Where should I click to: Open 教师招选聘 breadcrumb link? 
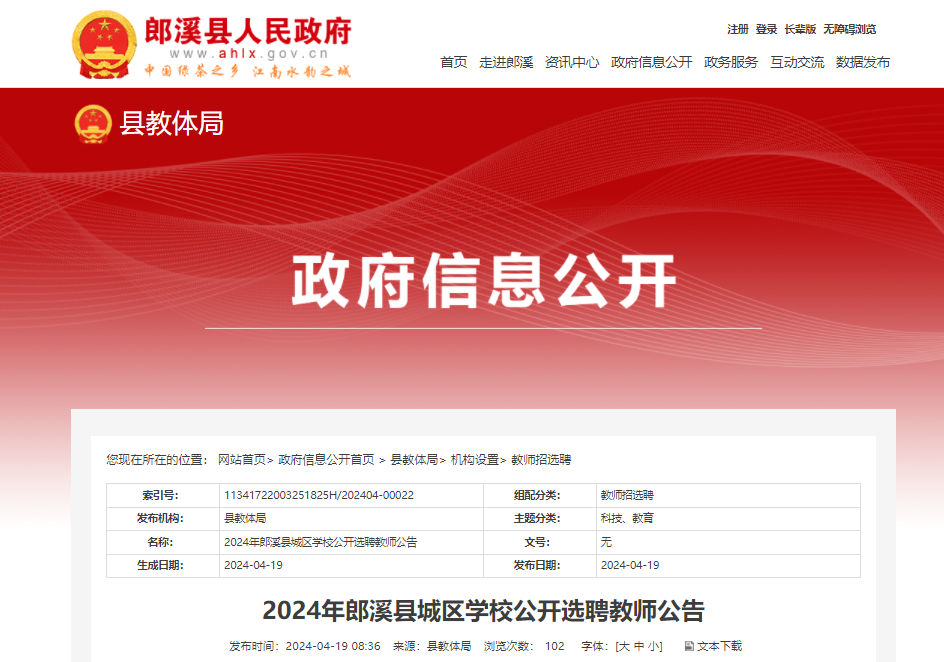pyautogui.click(x=541, y=460)
